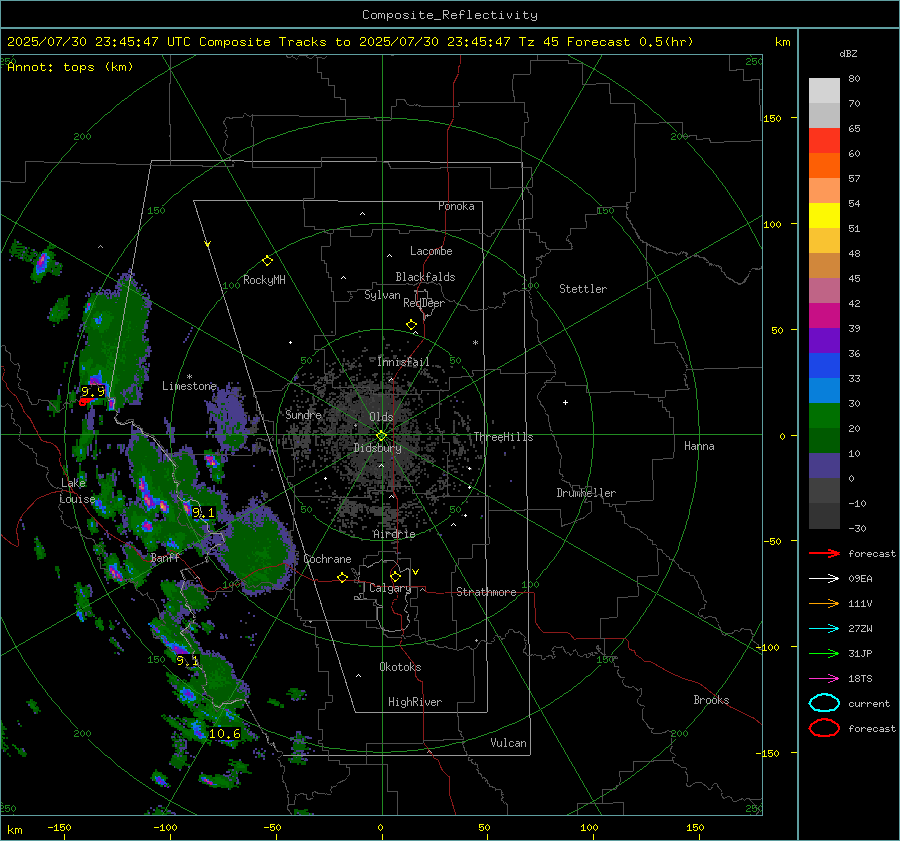
Task: Click the cyan 27ZW arrow legend icon
Action: pos(824,629)
